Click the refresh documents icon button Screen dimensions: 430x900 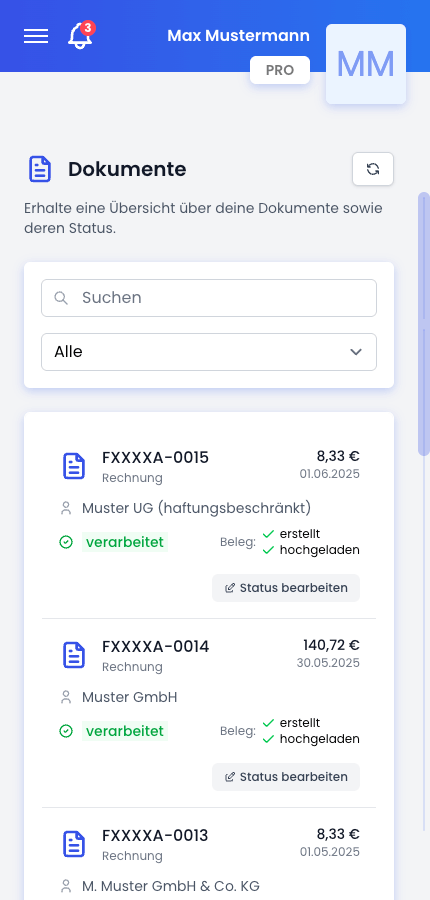coord(373,169)
